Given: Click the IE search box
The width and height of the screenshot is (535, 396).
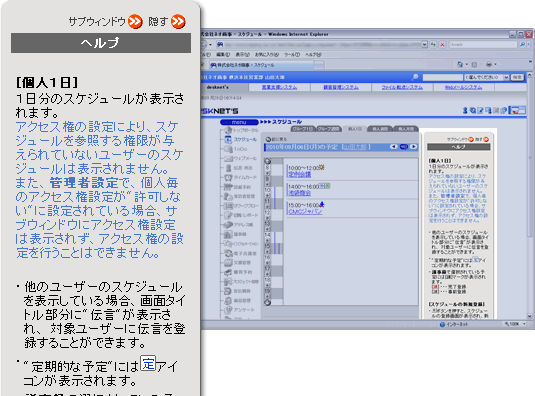Looking at the screenshot, I should (x=483, y=44).
